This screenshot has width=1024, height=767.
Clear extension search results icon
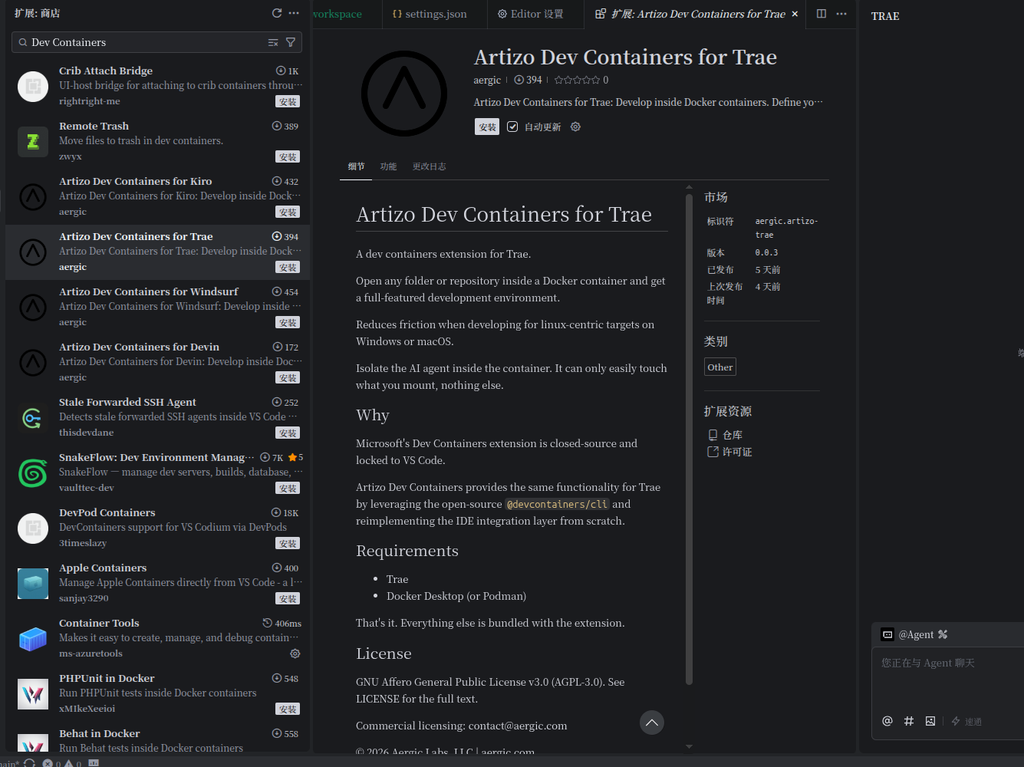point(273,42)
